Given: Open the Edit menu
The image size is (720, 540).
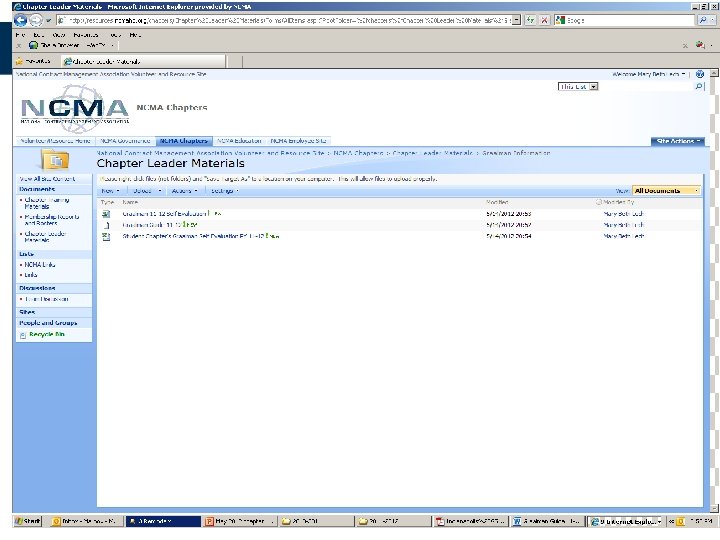Looking at the screenshot, I should pos(39,35).
